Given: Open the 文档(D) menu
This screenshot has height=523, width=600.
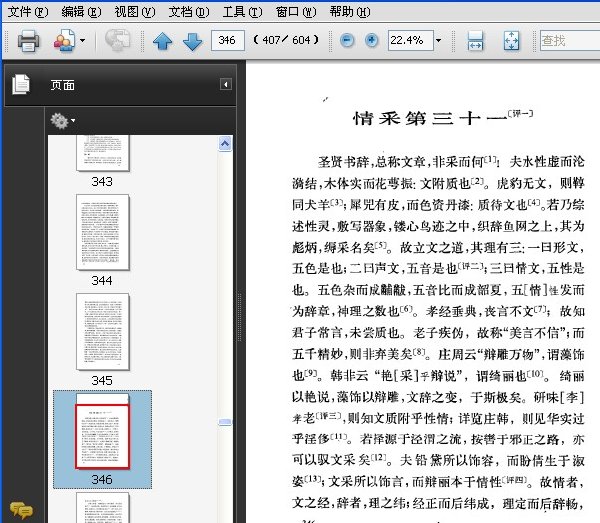Looking at the screenshot, I should (189, 12).
